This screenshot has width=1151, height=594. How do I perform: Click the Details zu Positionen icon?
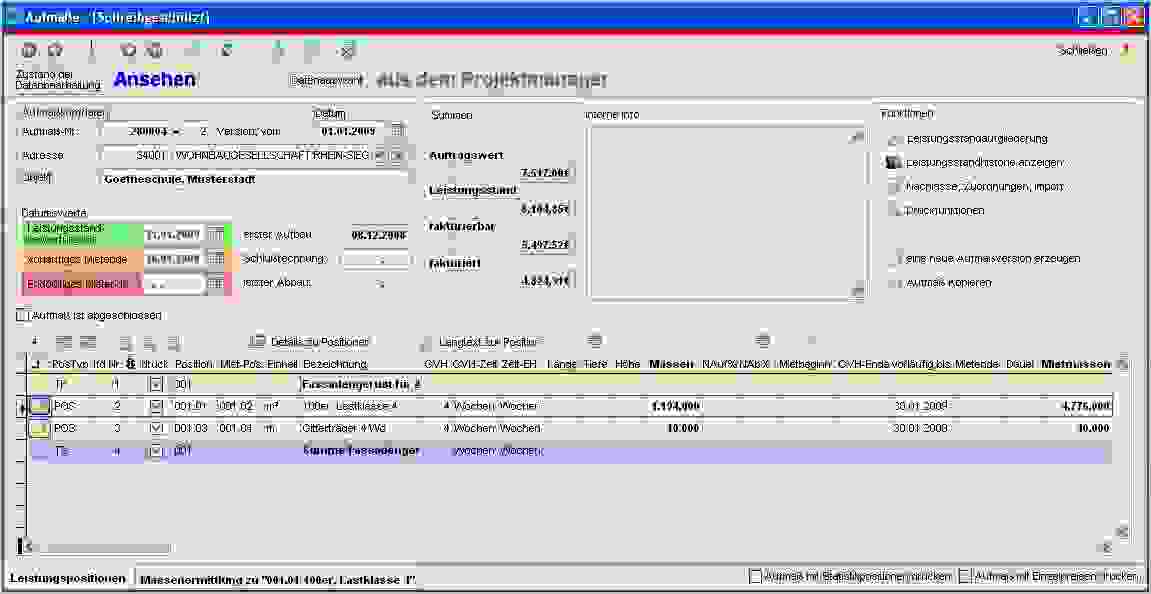[257, 341]
